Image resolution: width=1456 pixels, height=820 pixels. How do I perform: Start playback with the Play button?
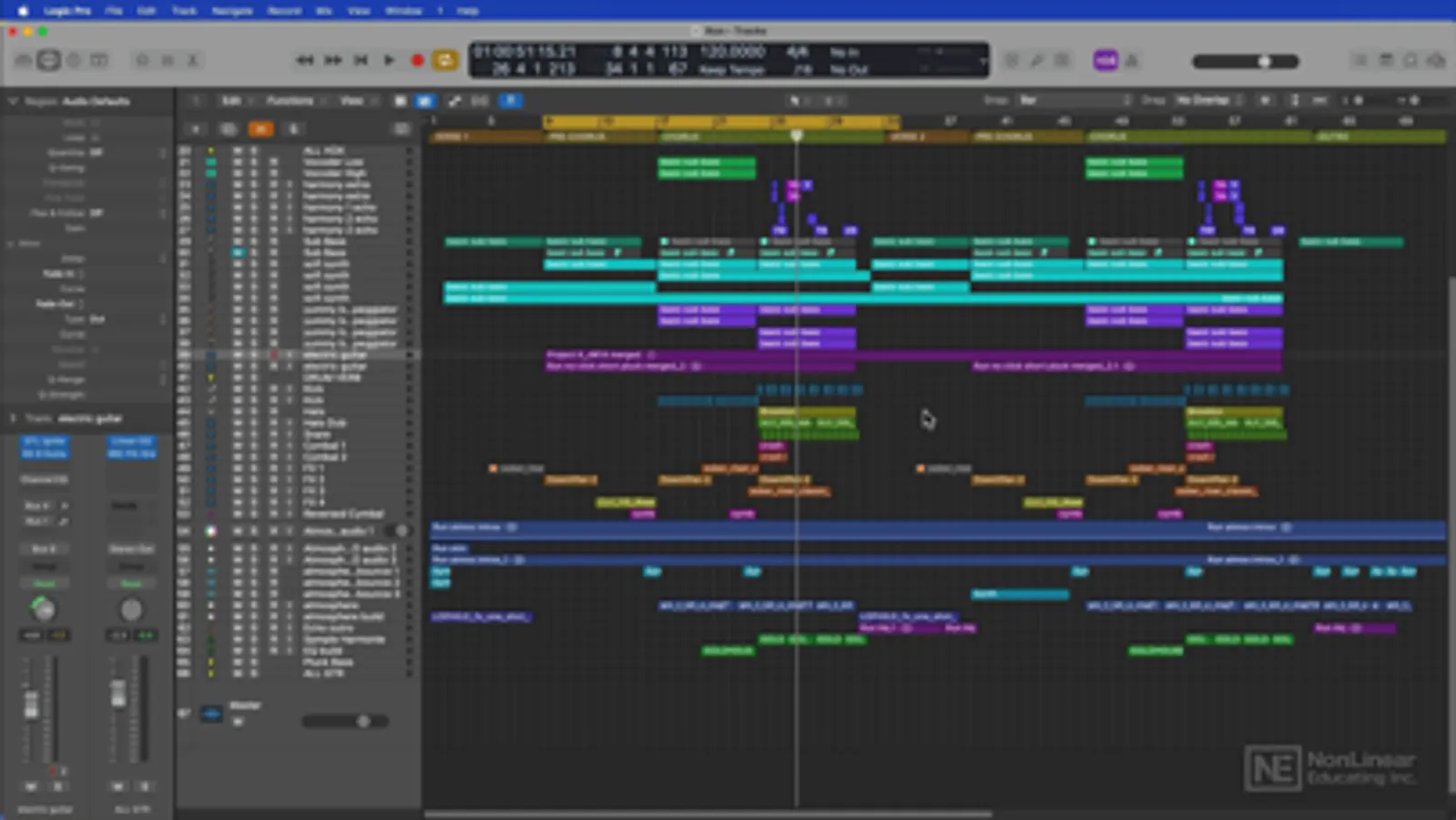pyautogui.click(x=389, y=60)
